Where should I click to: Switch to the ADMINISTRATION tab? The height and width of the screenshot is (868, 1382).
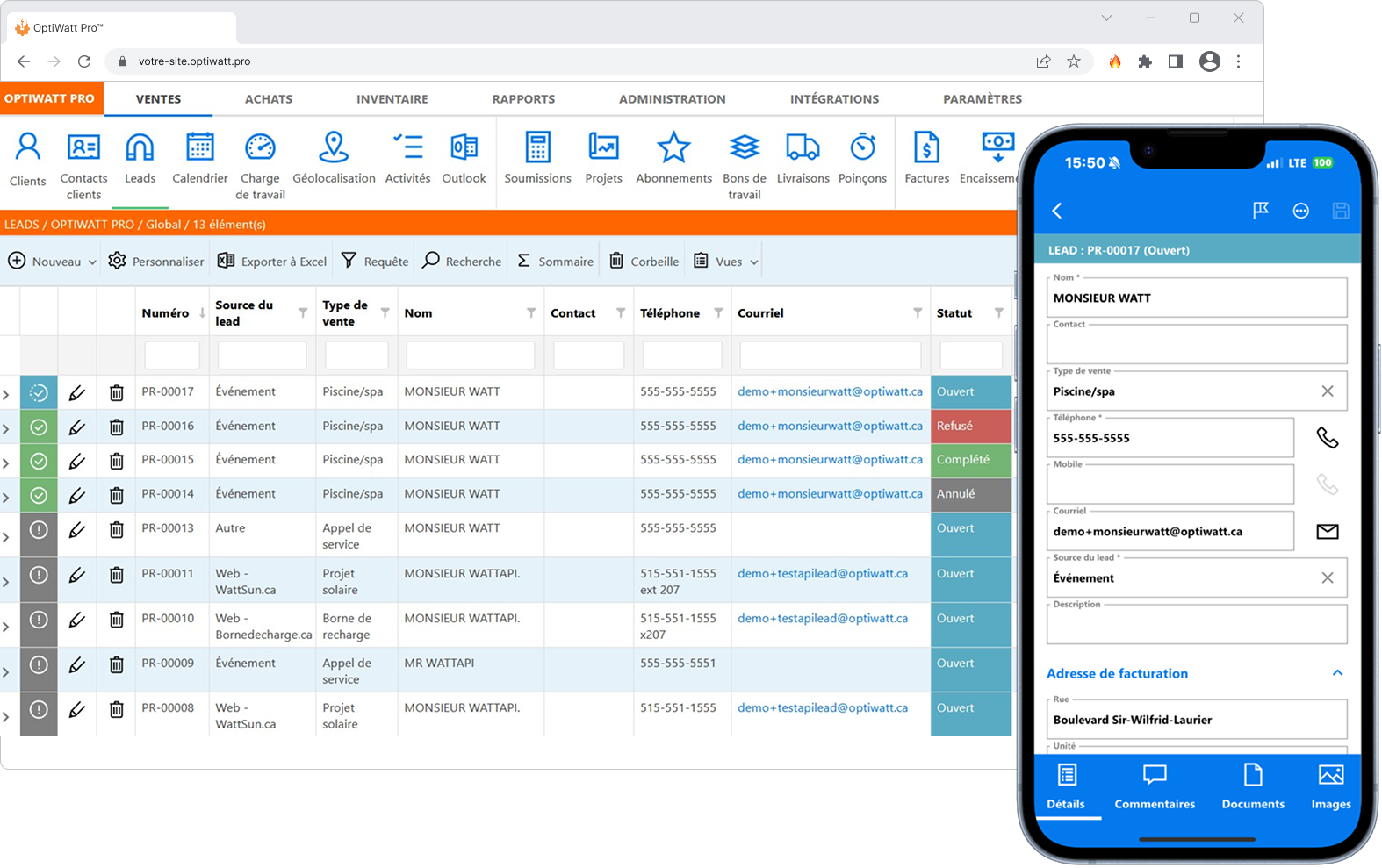[x=673, y=99]
